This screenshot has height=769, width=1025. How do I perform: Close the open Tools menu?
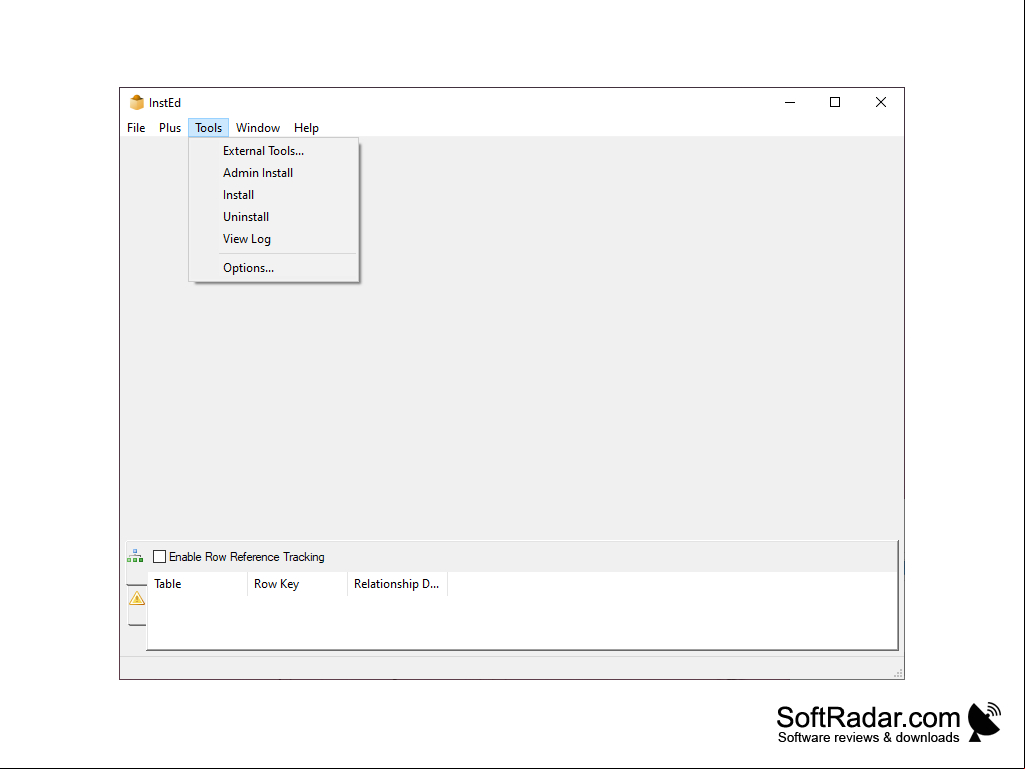[209, 128]
